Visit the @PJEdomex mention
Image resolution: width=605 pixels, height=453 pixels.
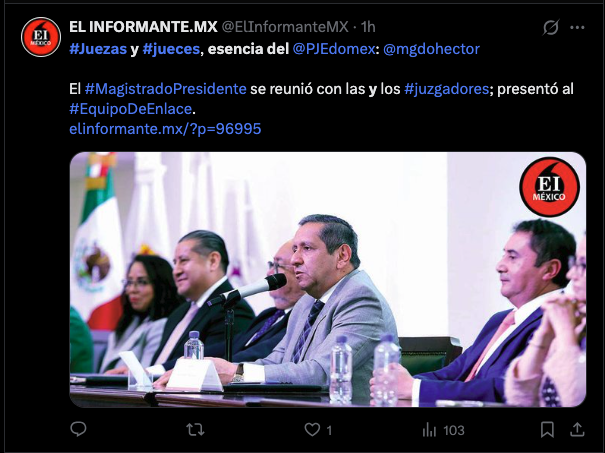[334, 49]
